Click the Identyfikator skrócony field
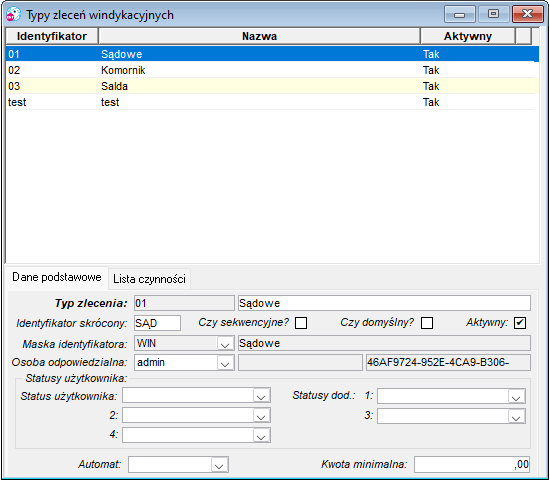The width and height of the screenshot is (550, 480). [157, 323]
